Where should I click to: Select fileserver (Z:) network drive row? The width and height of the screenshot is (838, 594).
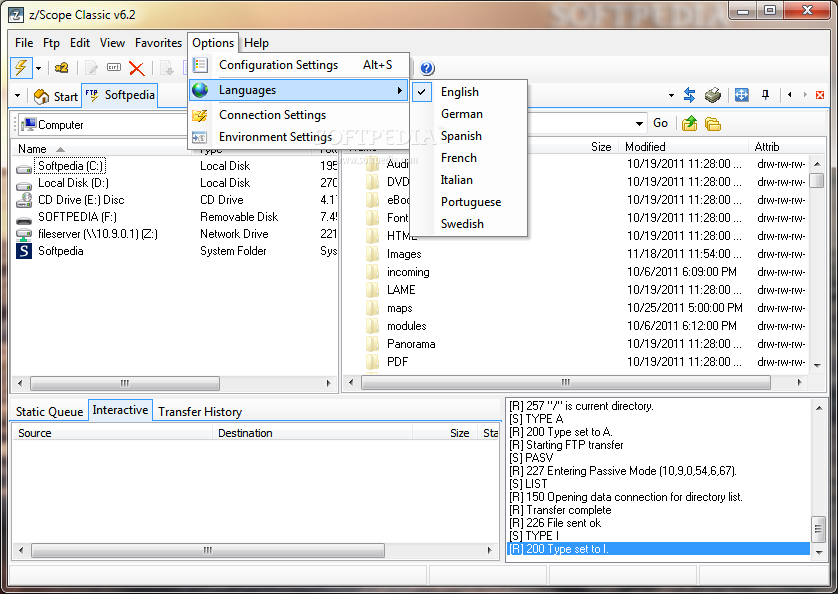[174, 234]
